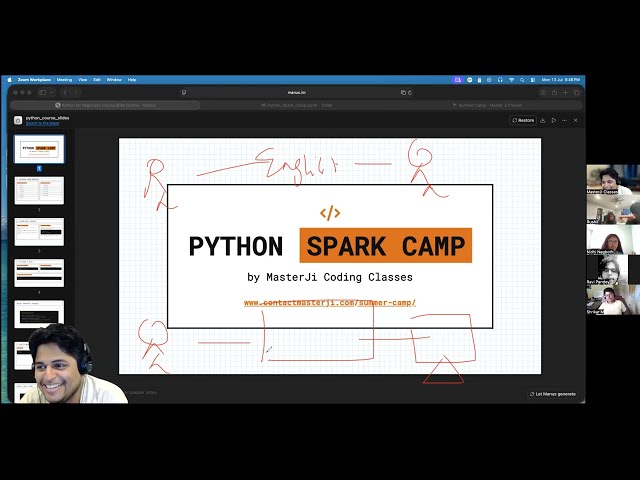640x480 pixels.
Task: Click the 'Let Manus generate' button
Action: [x=552, y=394]
